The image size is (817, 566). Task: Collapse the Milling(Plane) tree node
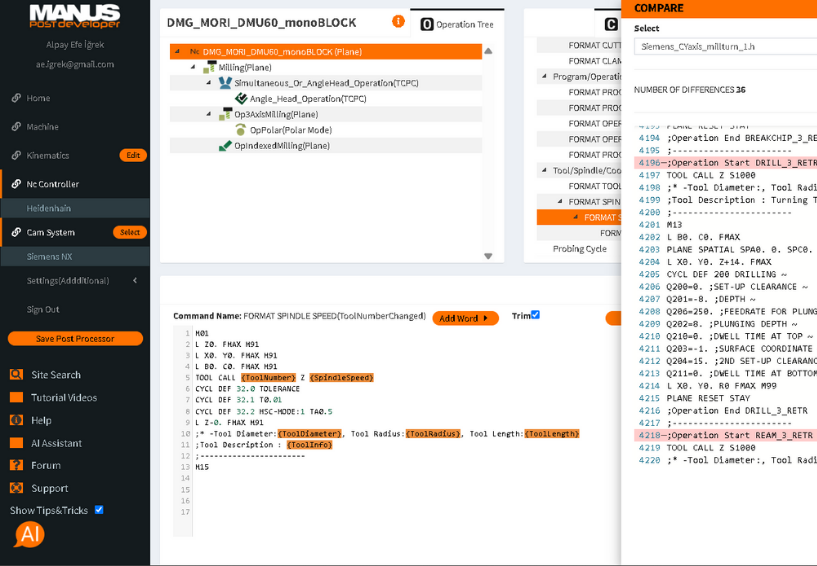[193, 67]
